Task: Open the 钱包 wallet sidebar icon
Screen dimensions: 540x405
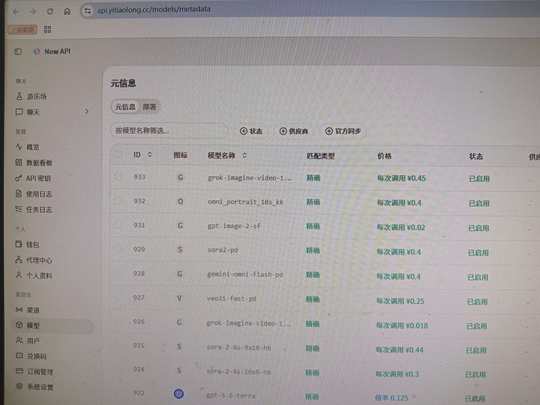Action: pyautogui.click(x=19, y=244)
